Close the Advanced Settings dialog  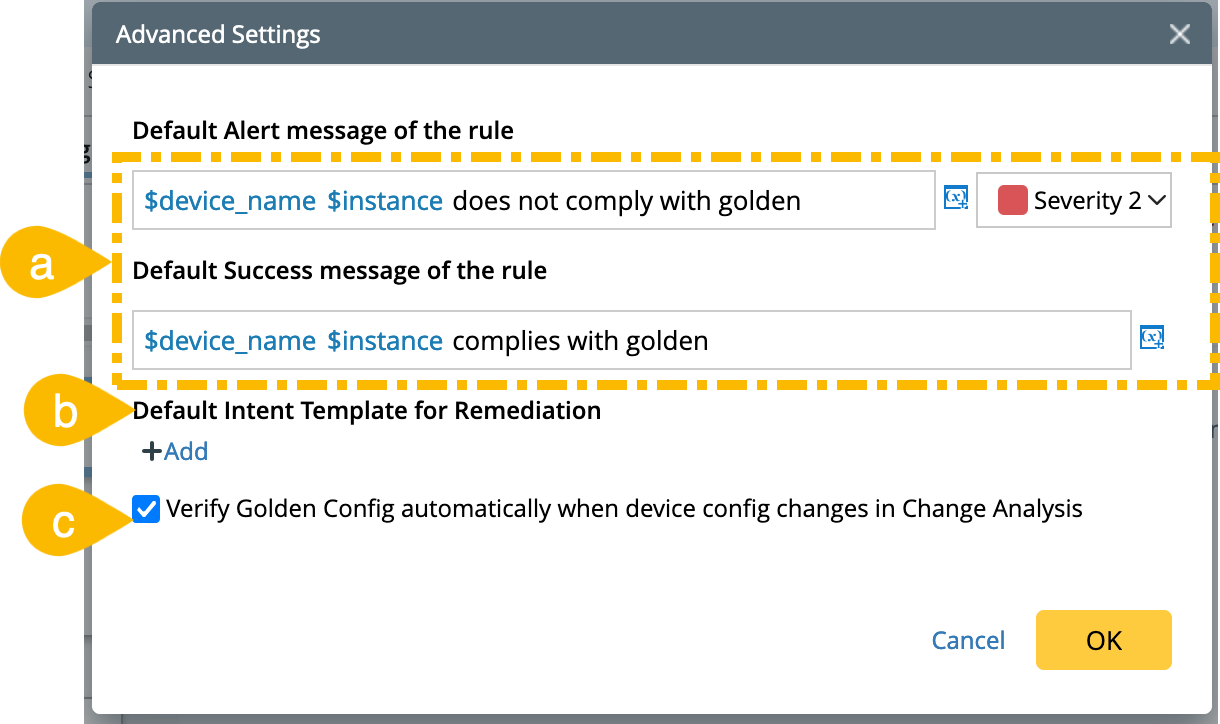click(1180, 35)
